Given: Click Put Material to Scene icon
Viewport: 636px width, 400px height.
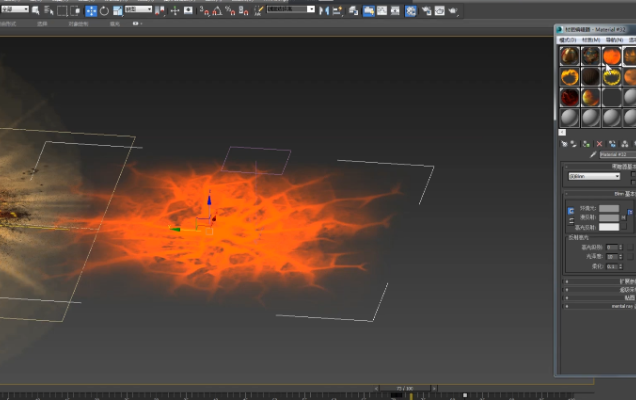Looking at the screenshot, I should click(573, 144).
